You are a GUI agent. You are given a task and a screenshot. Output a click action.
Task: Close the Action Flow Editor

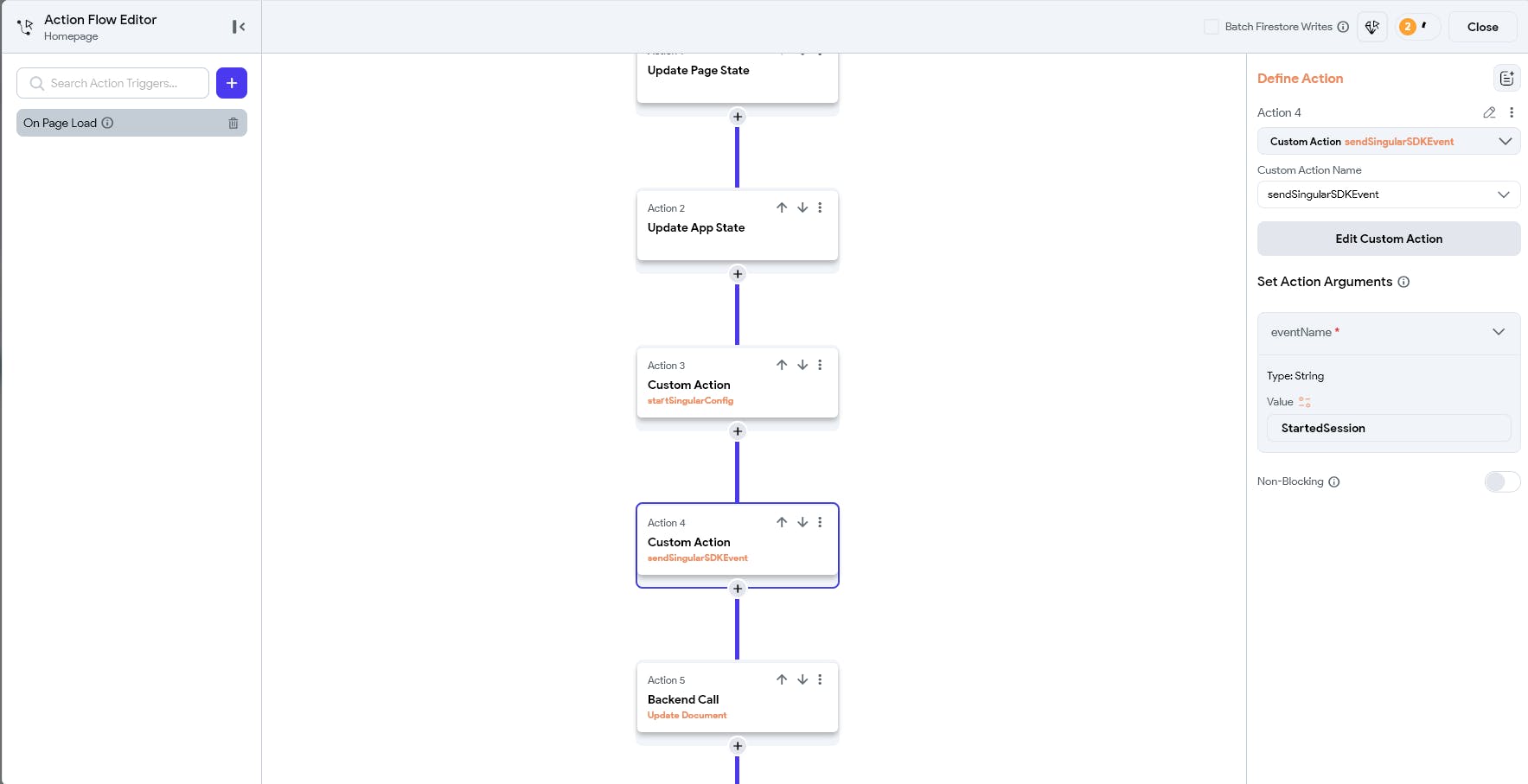1482,27
